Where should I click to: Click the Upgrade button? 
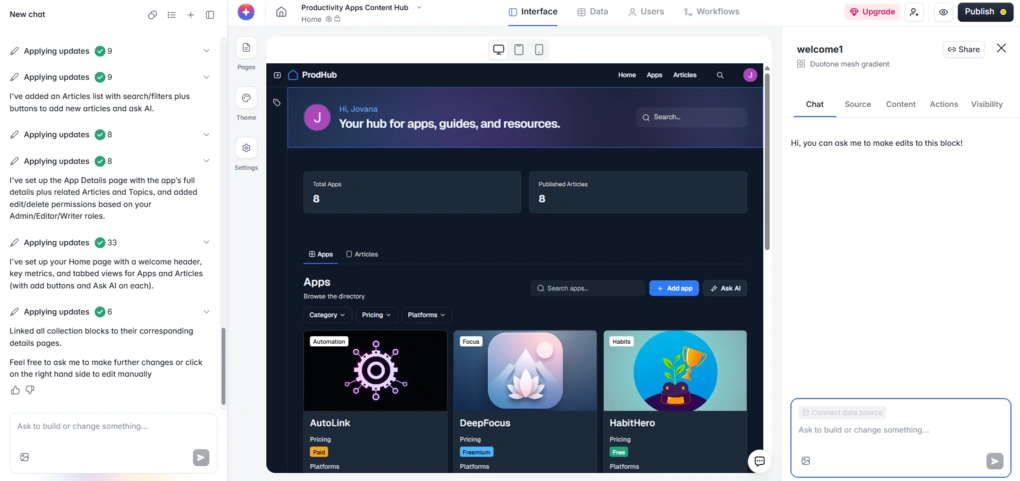click(x=872, y=12)
